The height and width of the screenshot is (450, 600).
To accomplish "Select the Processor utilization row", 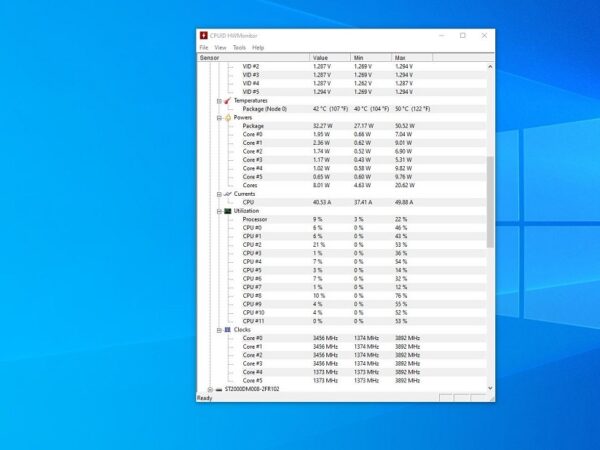I will [x=342, y=219].
